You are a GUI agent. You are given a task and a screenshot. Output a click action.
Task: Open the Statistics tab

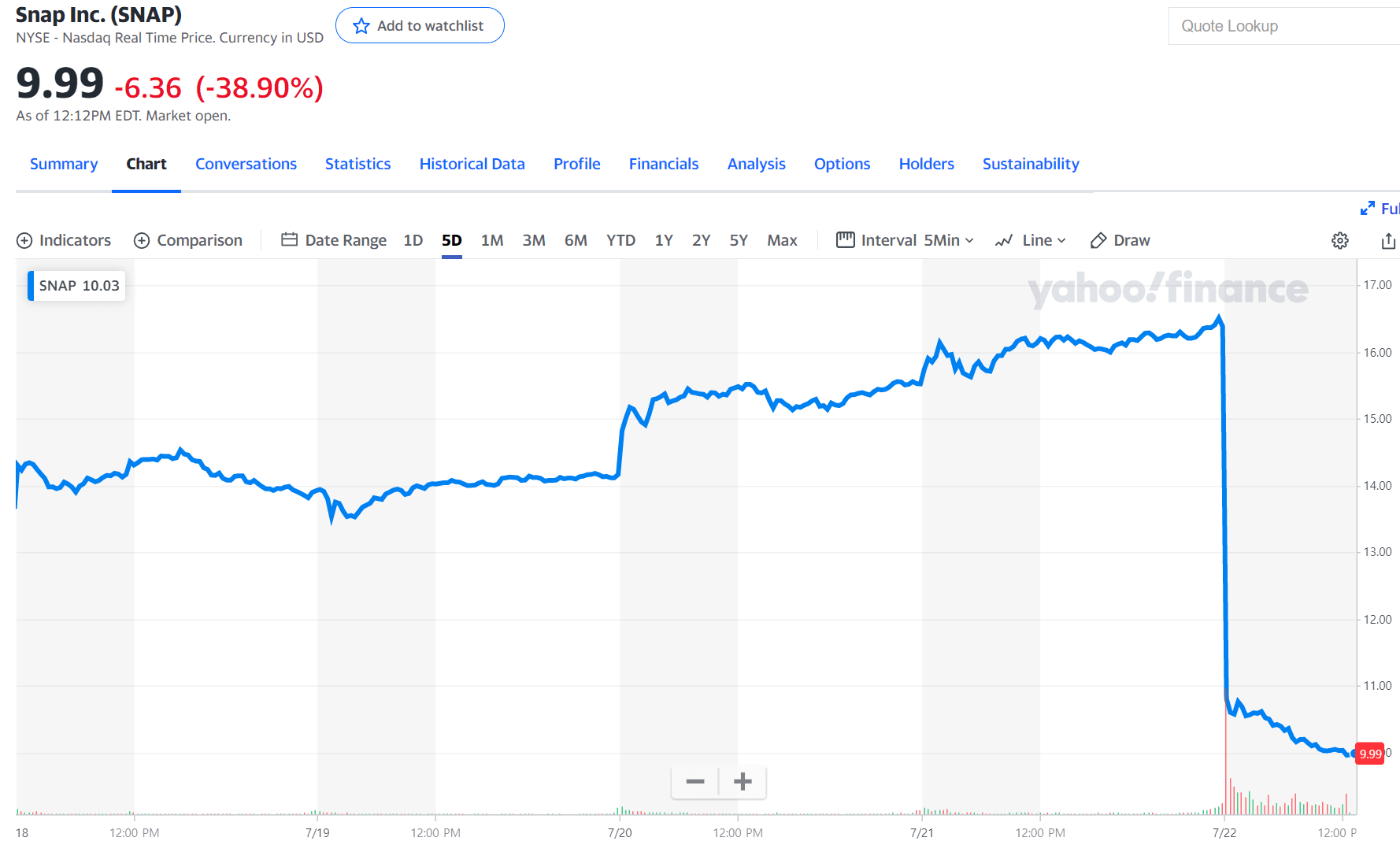(357, 164)
